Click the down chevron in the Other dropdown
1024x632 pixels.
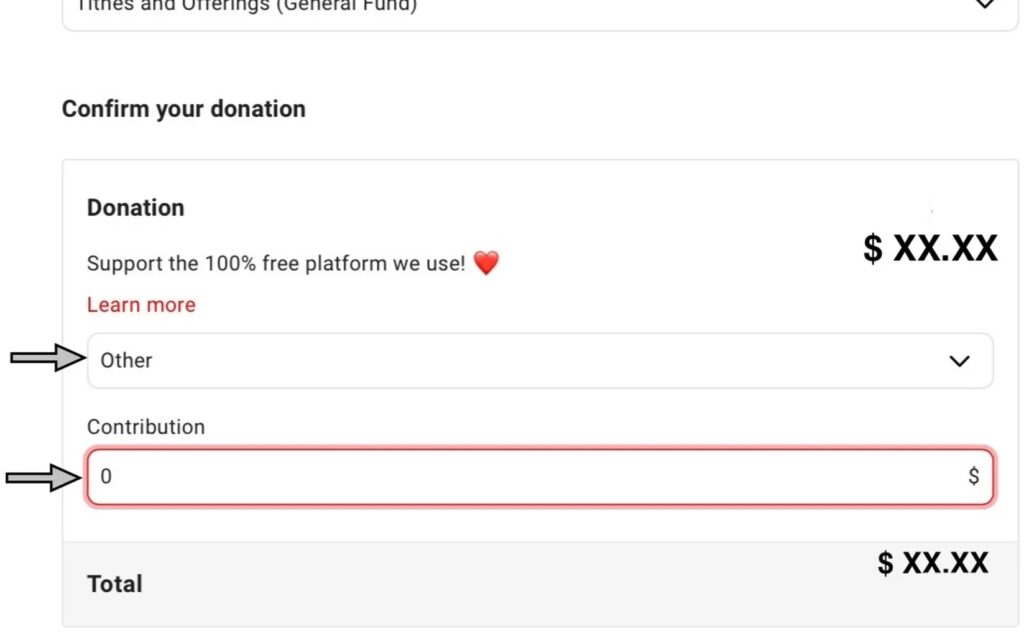(x=960, y=361)
